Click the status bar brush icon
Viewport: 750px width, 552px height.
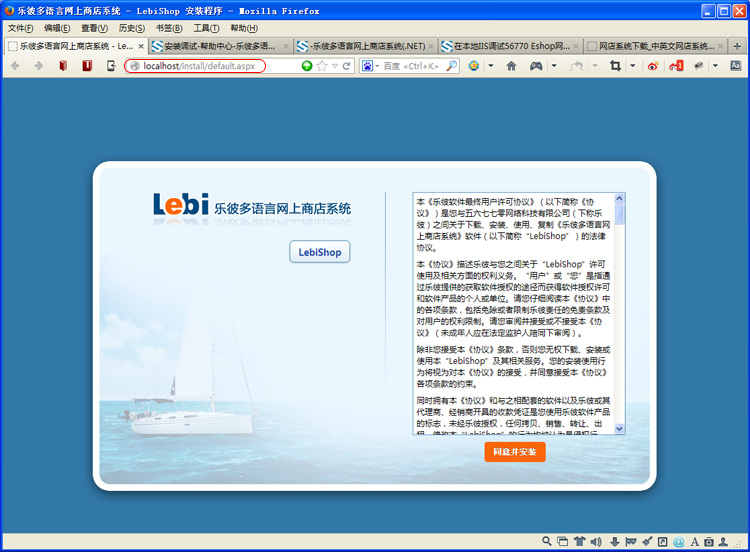pyautogui.click(x=647, y=541)
